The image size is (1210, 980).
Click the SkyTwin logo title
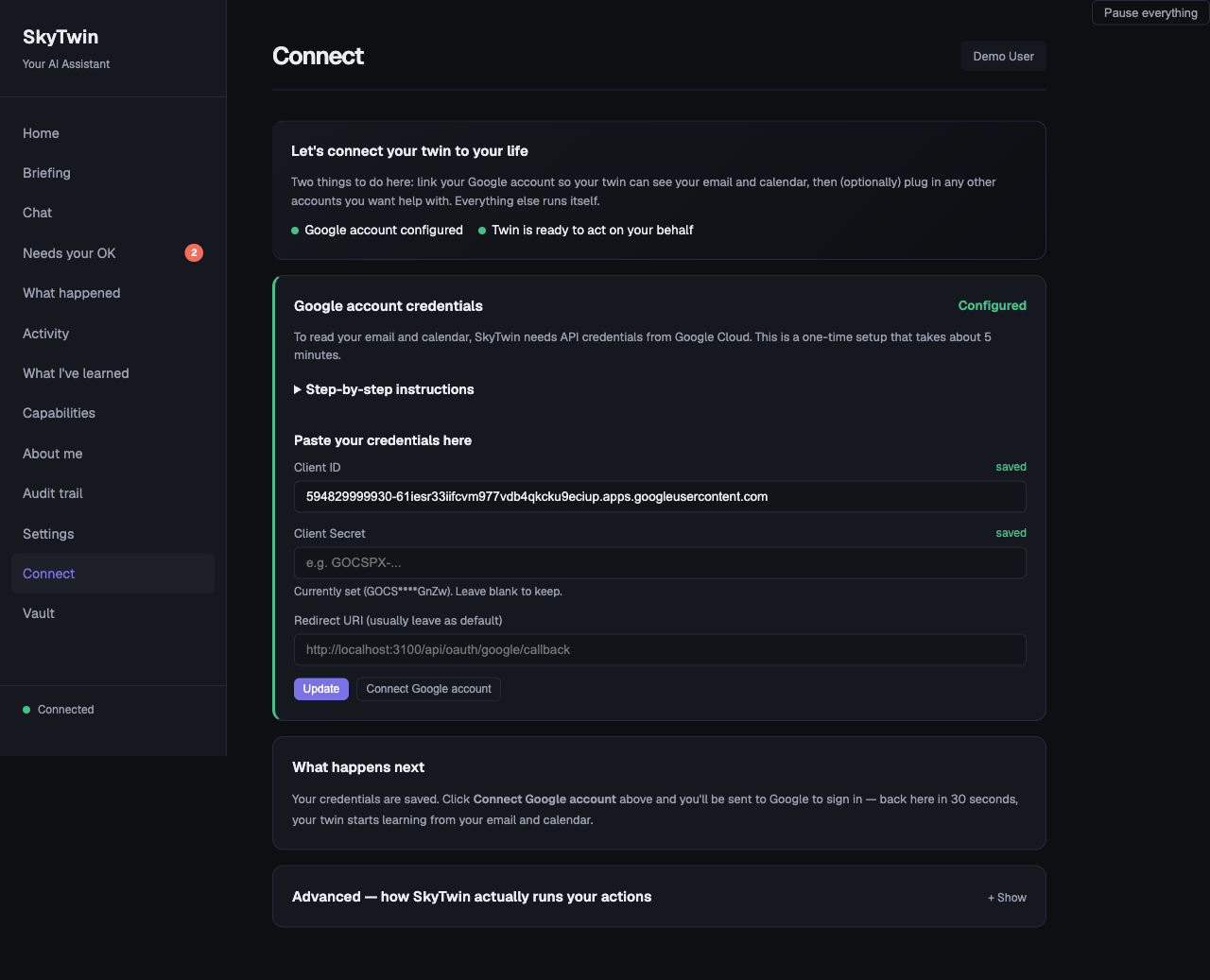pos(60,37)
